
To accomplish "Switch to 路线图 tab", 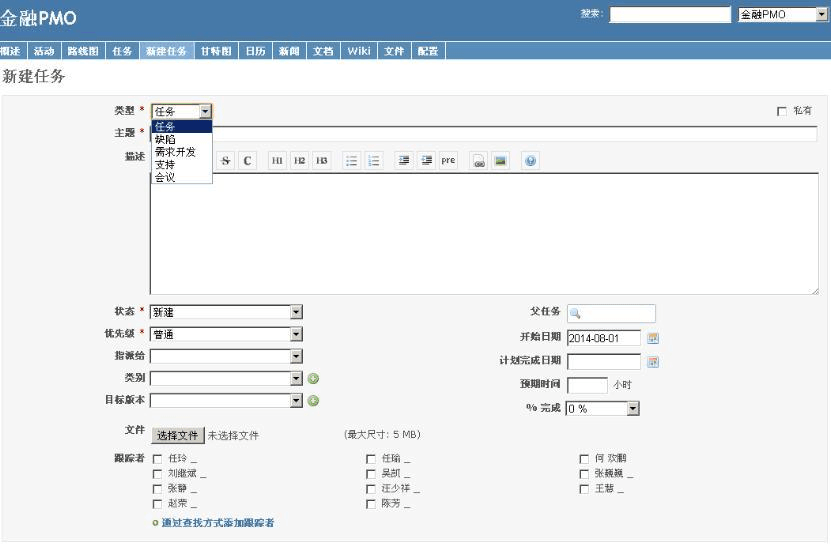I will pos(83,51).
